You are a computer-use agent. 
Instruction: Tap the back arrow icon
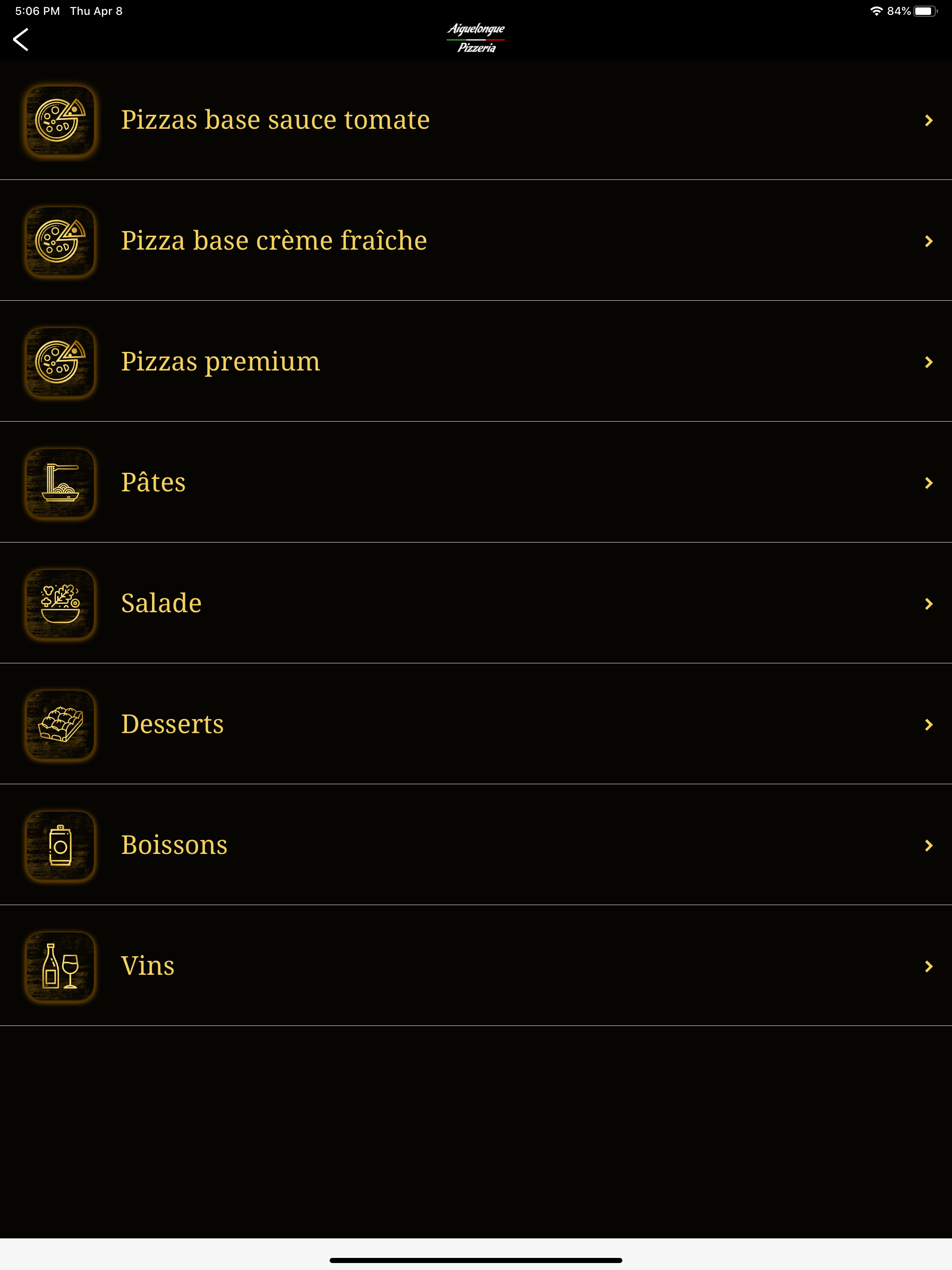20,40
